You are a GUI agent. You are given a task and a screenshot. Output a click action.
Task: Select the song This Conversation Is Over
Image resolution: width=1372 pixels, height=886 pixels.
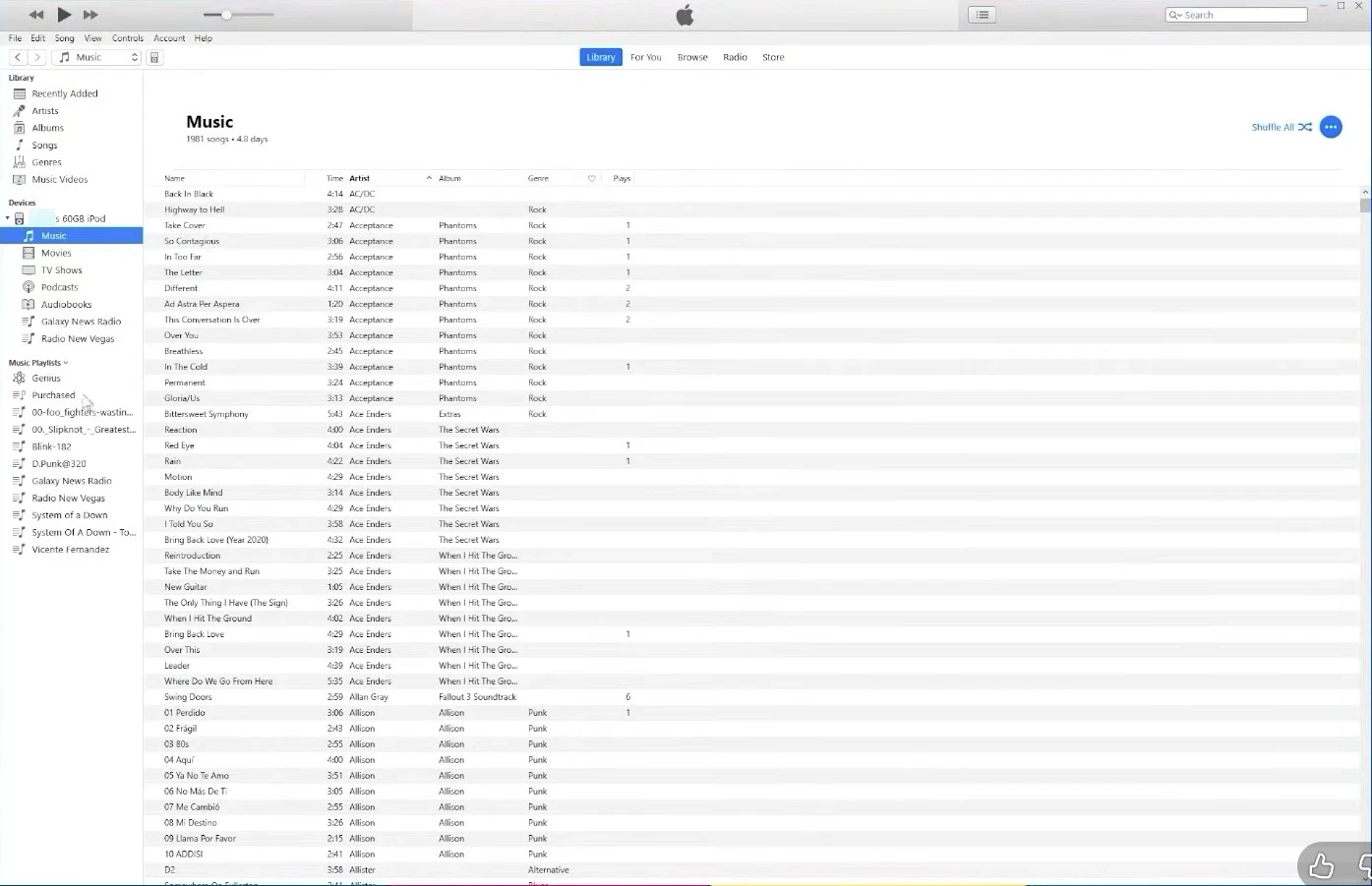pos(212,320)
